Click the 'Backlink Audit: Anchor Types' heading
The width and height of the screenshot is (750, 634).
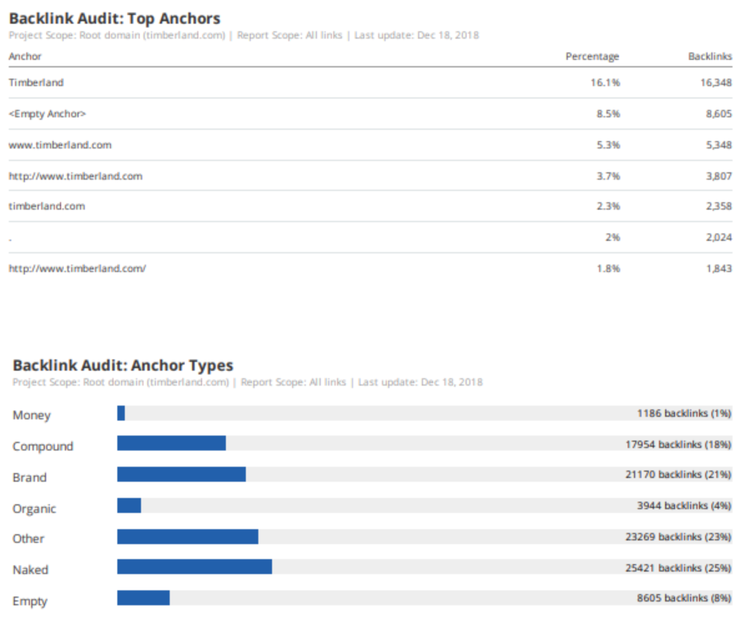(x=123, y=365)
